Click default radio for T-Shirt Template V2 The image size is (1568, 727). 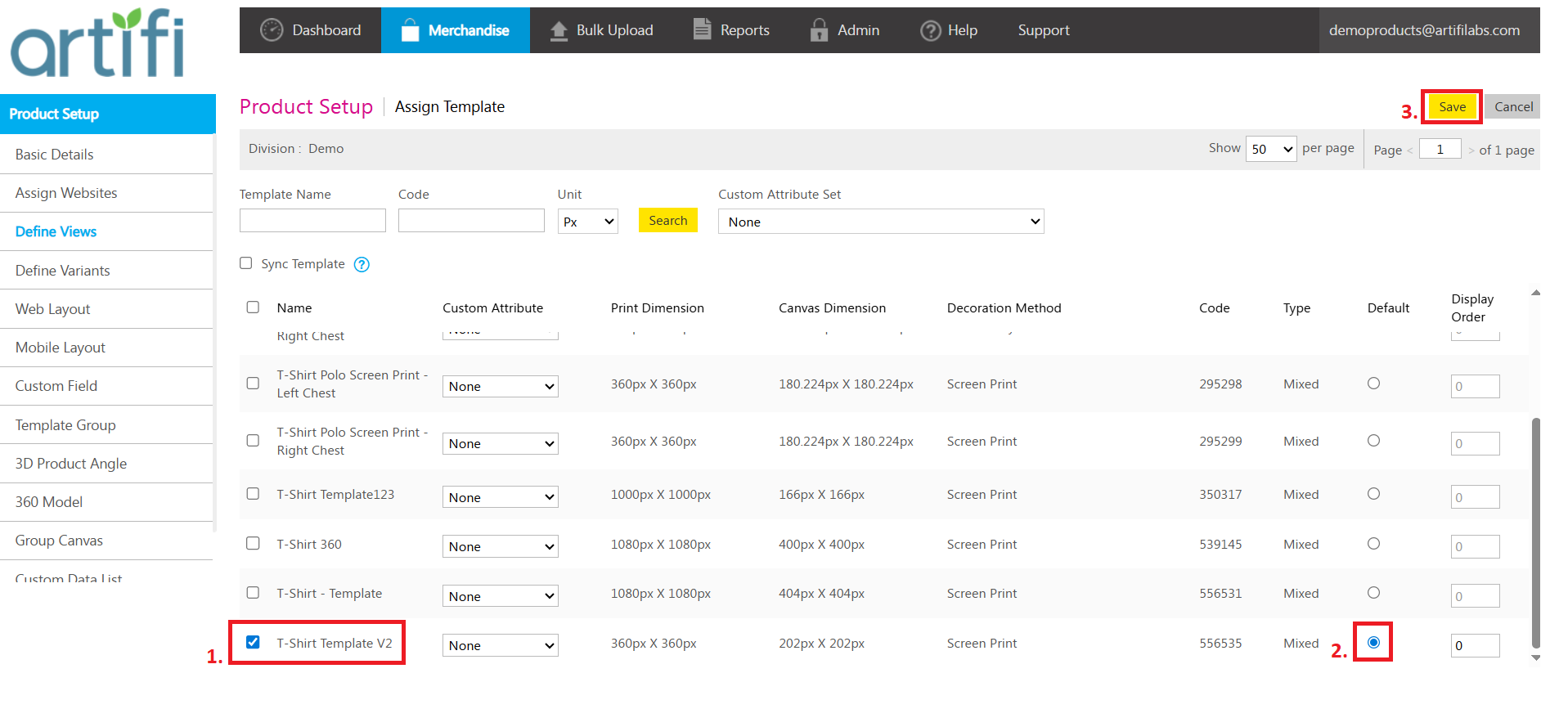click(1373, 643)
